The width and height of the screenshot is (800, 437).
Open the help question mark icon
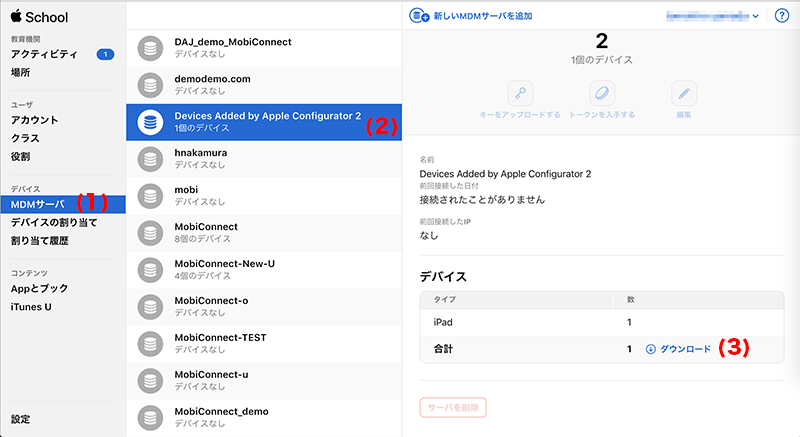click(782, 16)
